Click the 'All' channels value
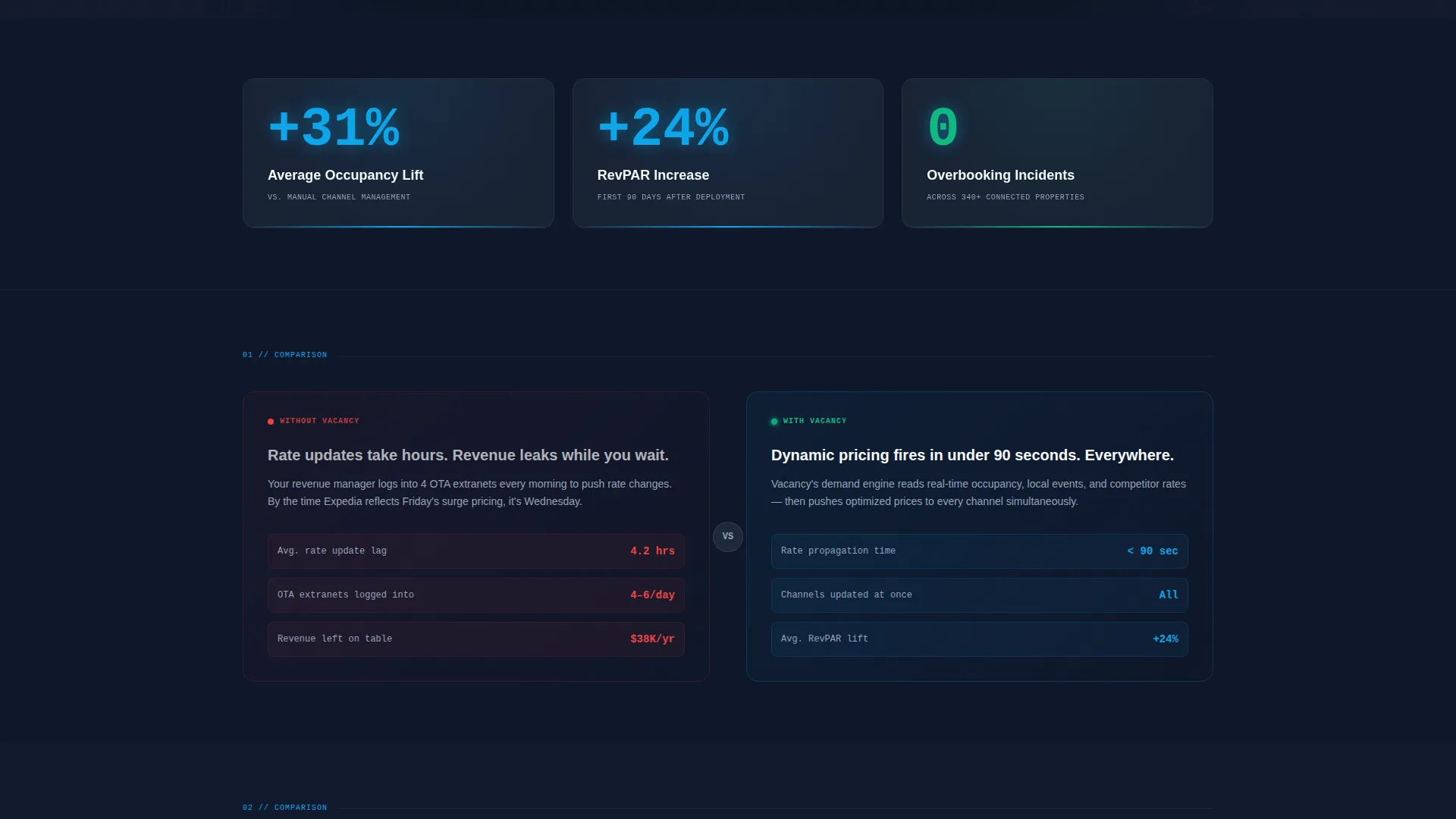 click(1169, 595)
